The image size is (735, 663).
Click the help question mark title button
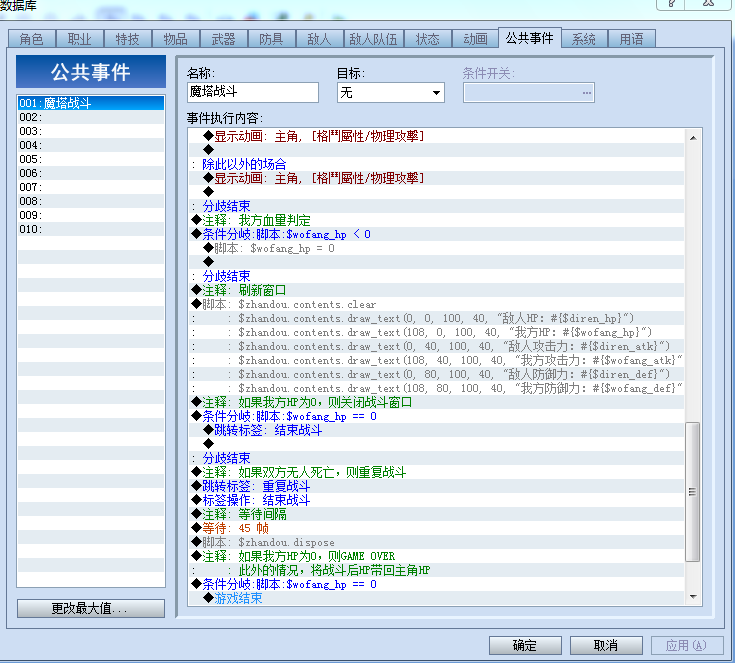pyautogui.click(x=671, y=4)
